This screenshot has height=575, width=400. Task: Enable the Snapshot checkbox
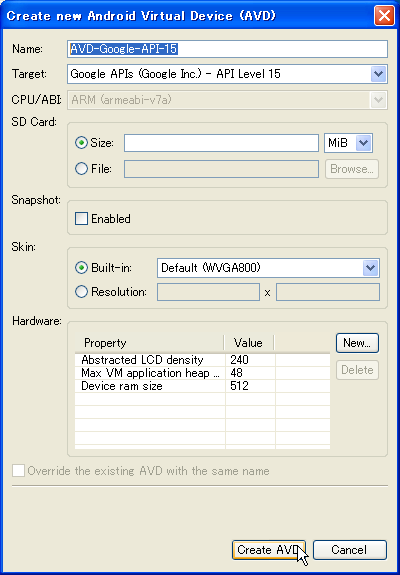pyautogui.click(x=81, y=219)
